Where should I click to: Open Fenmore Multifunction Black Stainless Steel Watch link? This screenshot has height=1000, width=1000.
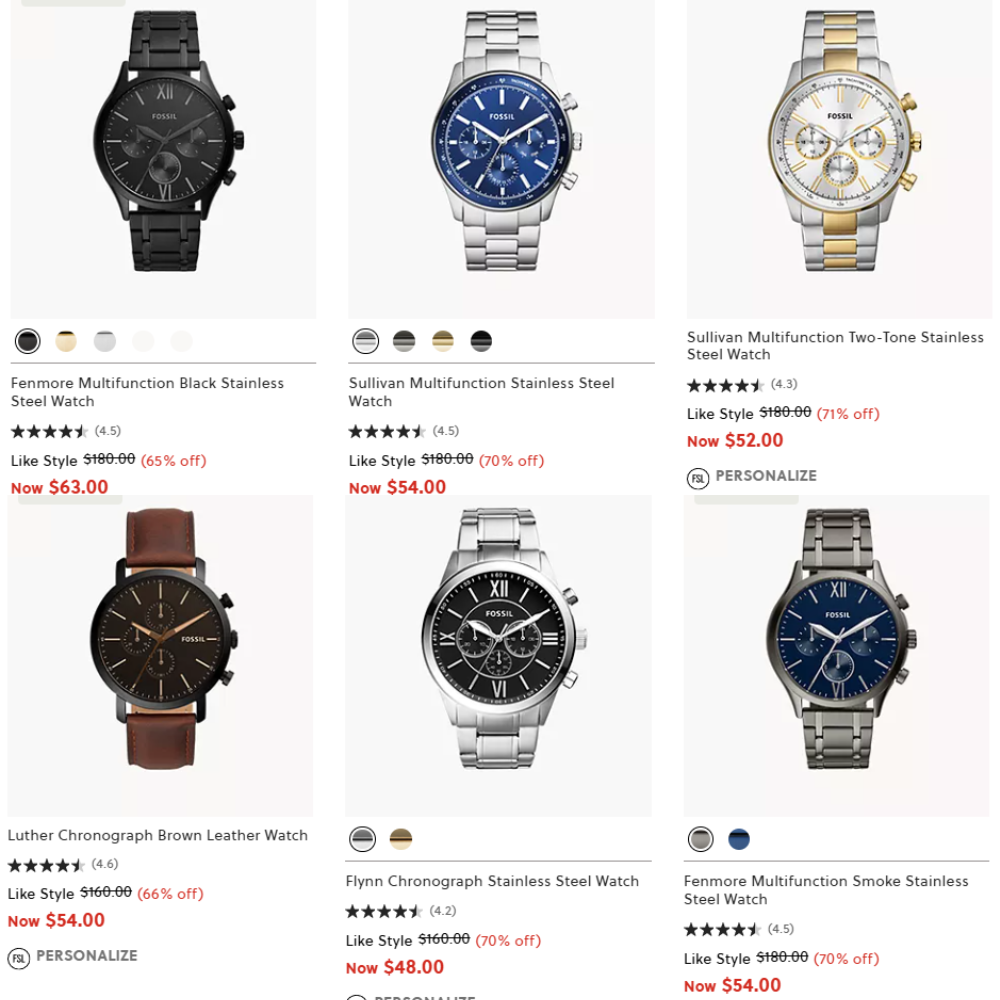(147, 392)
